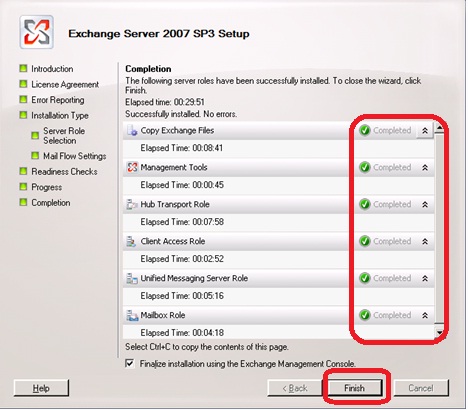This screenshot has height=410, width=468.
Task: Collapse the Management Tools section
Action: [x=425, y=167]
